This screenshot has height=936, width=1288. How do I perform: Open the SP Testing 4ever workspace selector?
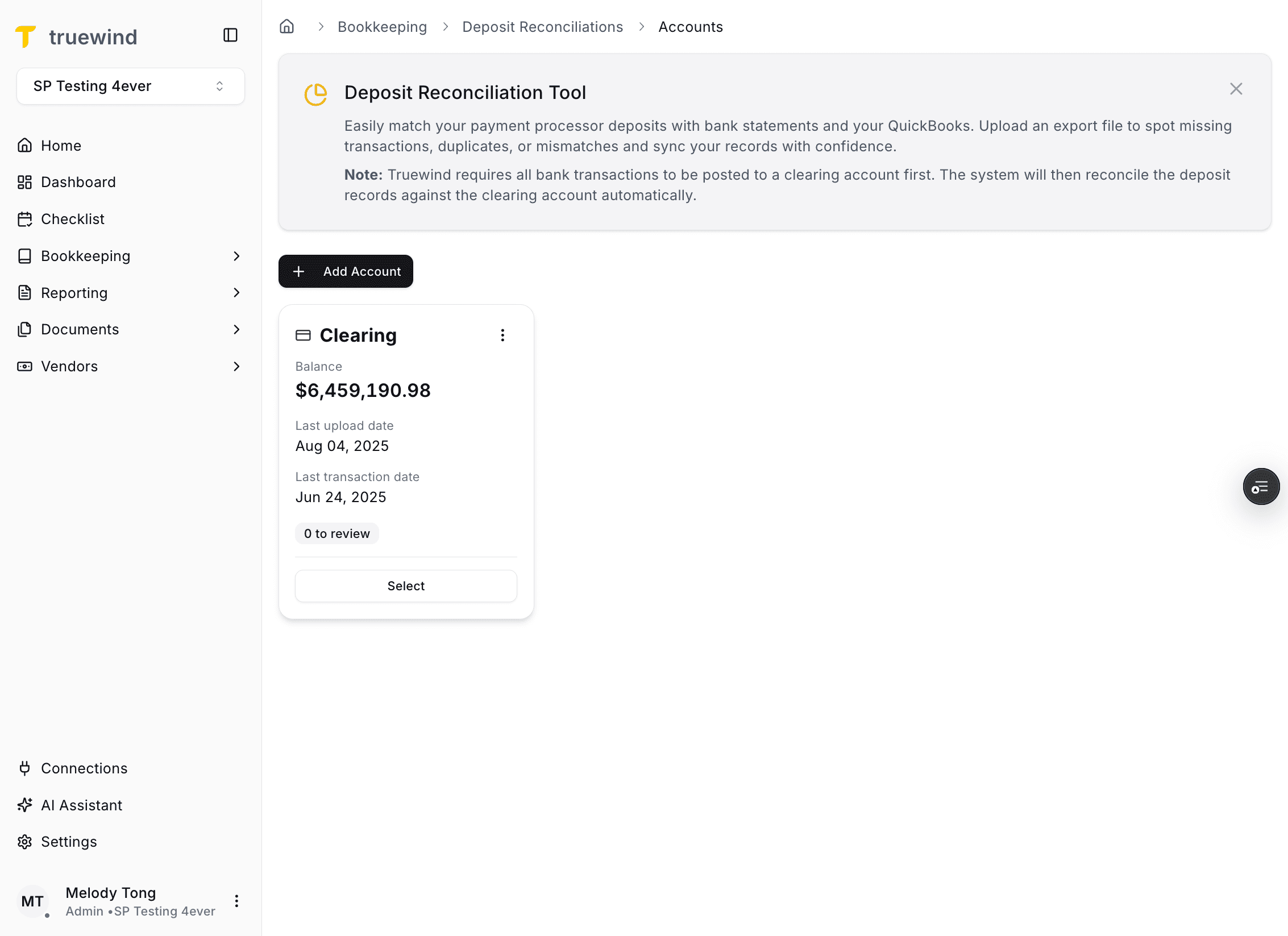tap(130, 86)
